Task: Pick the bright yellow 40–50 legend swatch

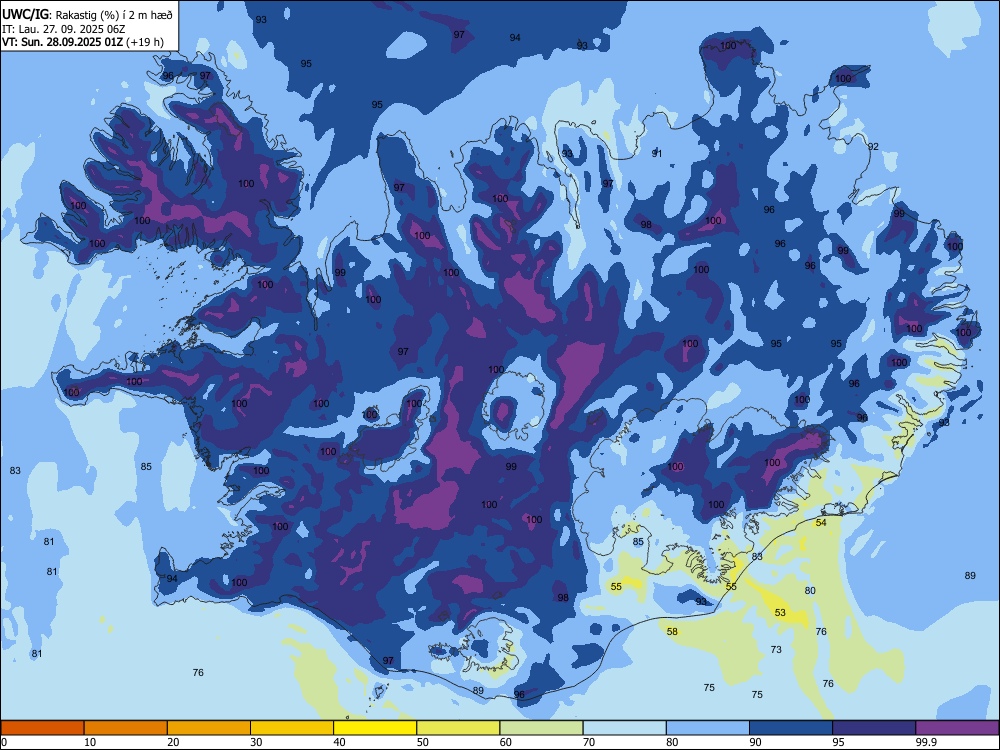Action: [375, 728]
